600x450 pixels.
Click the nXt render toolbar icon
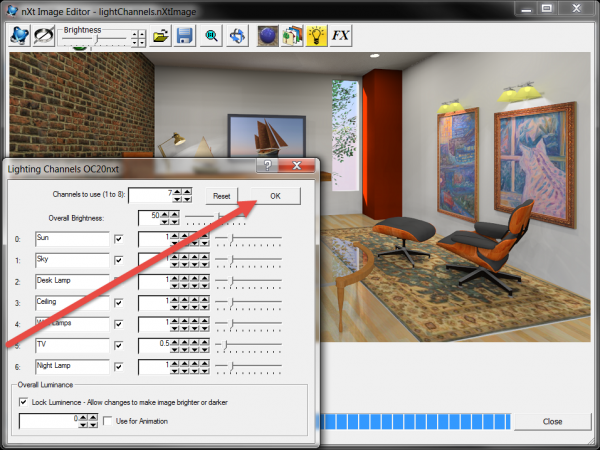point(19,36)
